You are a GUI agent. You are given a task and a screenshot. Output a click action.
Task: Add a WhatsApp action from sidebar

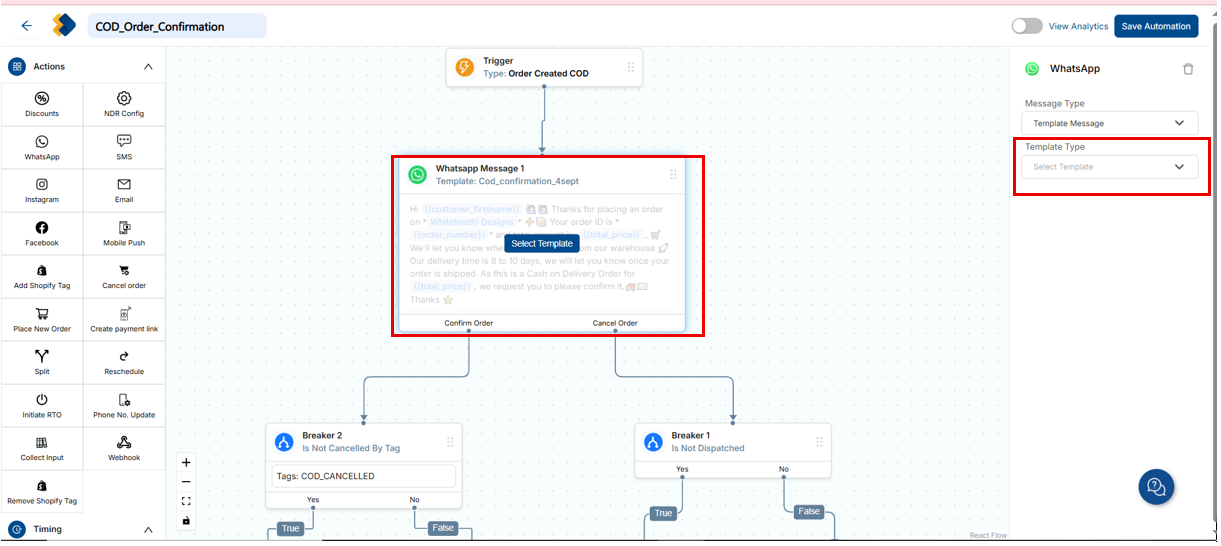click(x=42, y=148)
